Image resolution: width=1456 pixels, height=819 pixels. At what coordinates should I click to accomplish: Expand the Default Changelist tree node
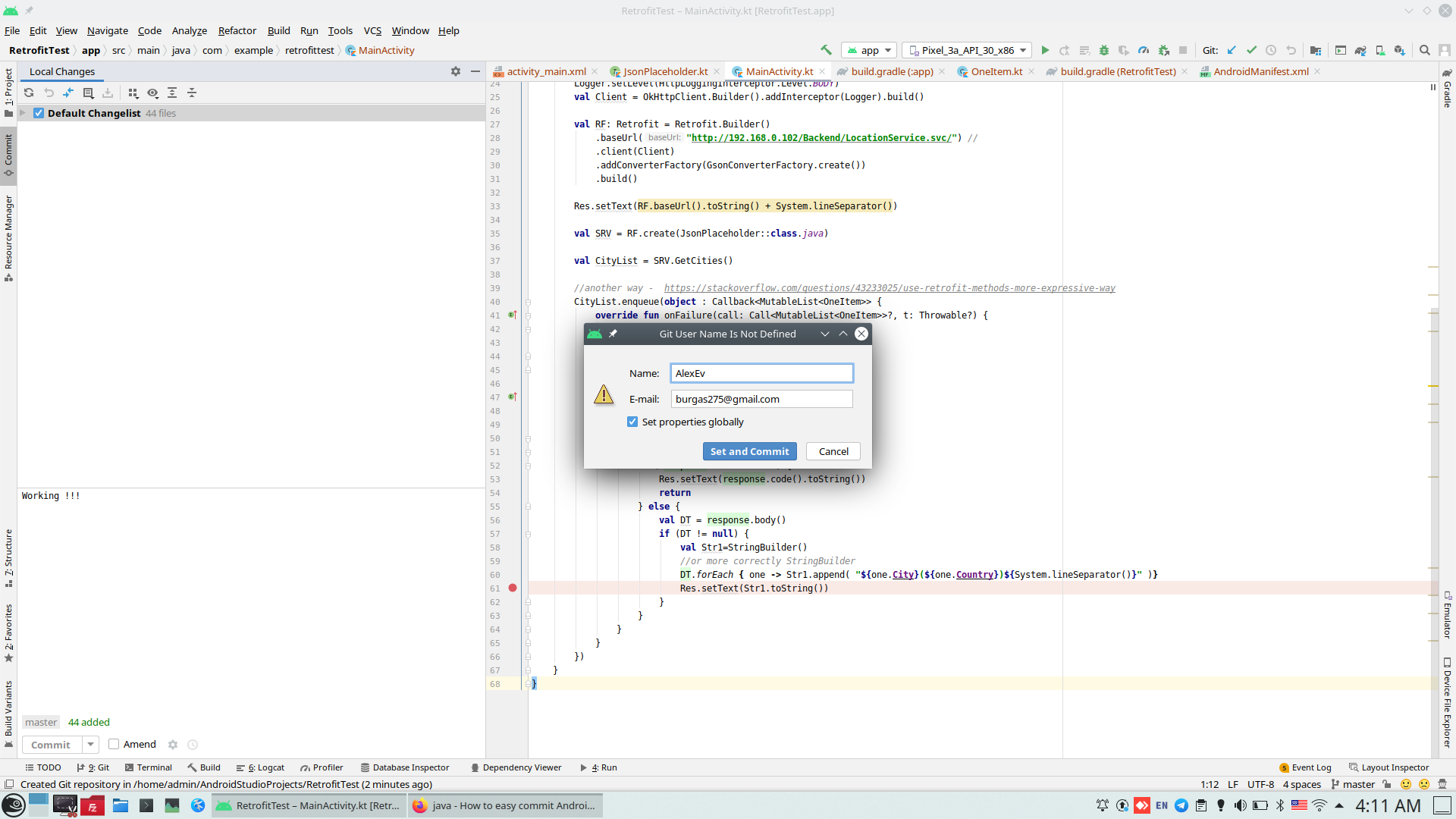coord(23,113)
